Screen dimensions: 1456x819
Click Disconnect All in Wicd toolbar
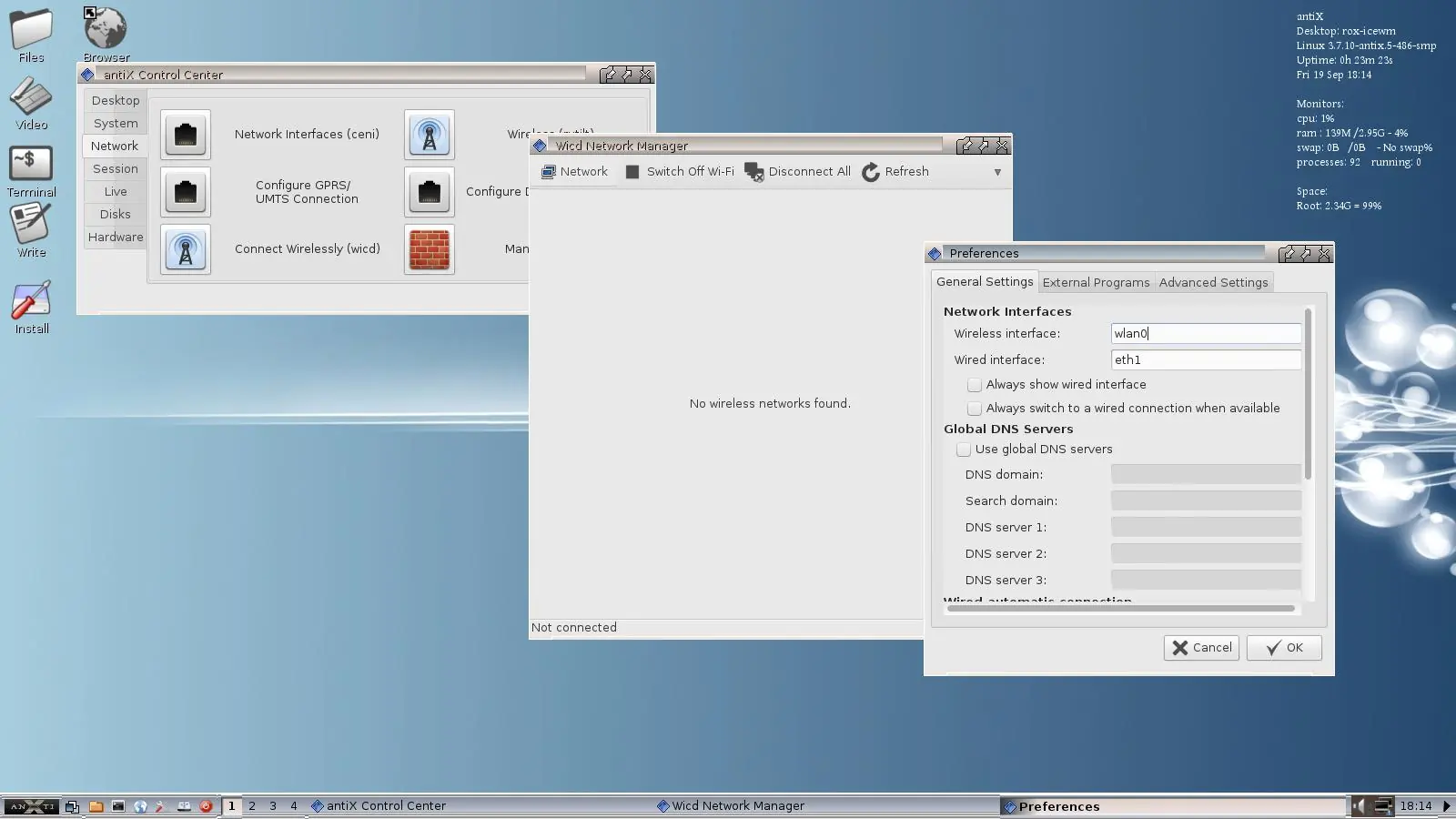click(797, 171)
